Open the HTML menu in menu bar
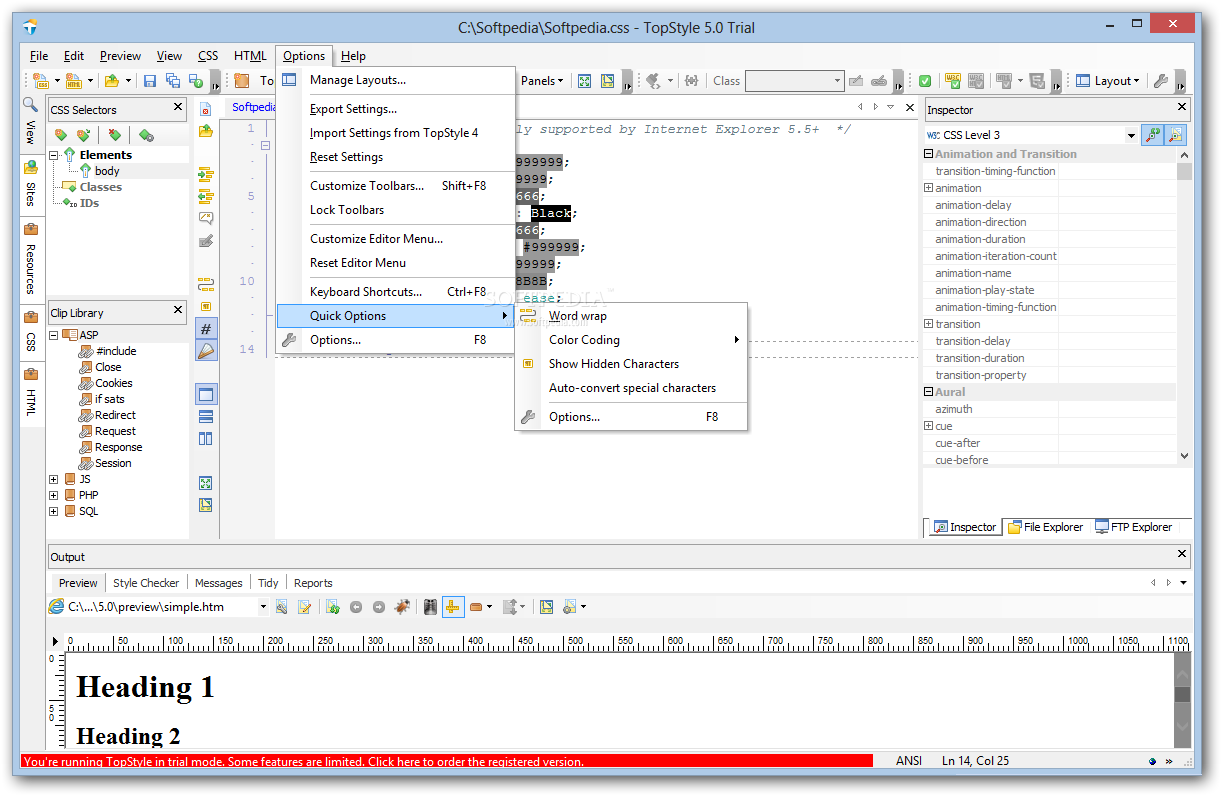The height and width of the screenshot is (796, 1222). coord(250,56)
